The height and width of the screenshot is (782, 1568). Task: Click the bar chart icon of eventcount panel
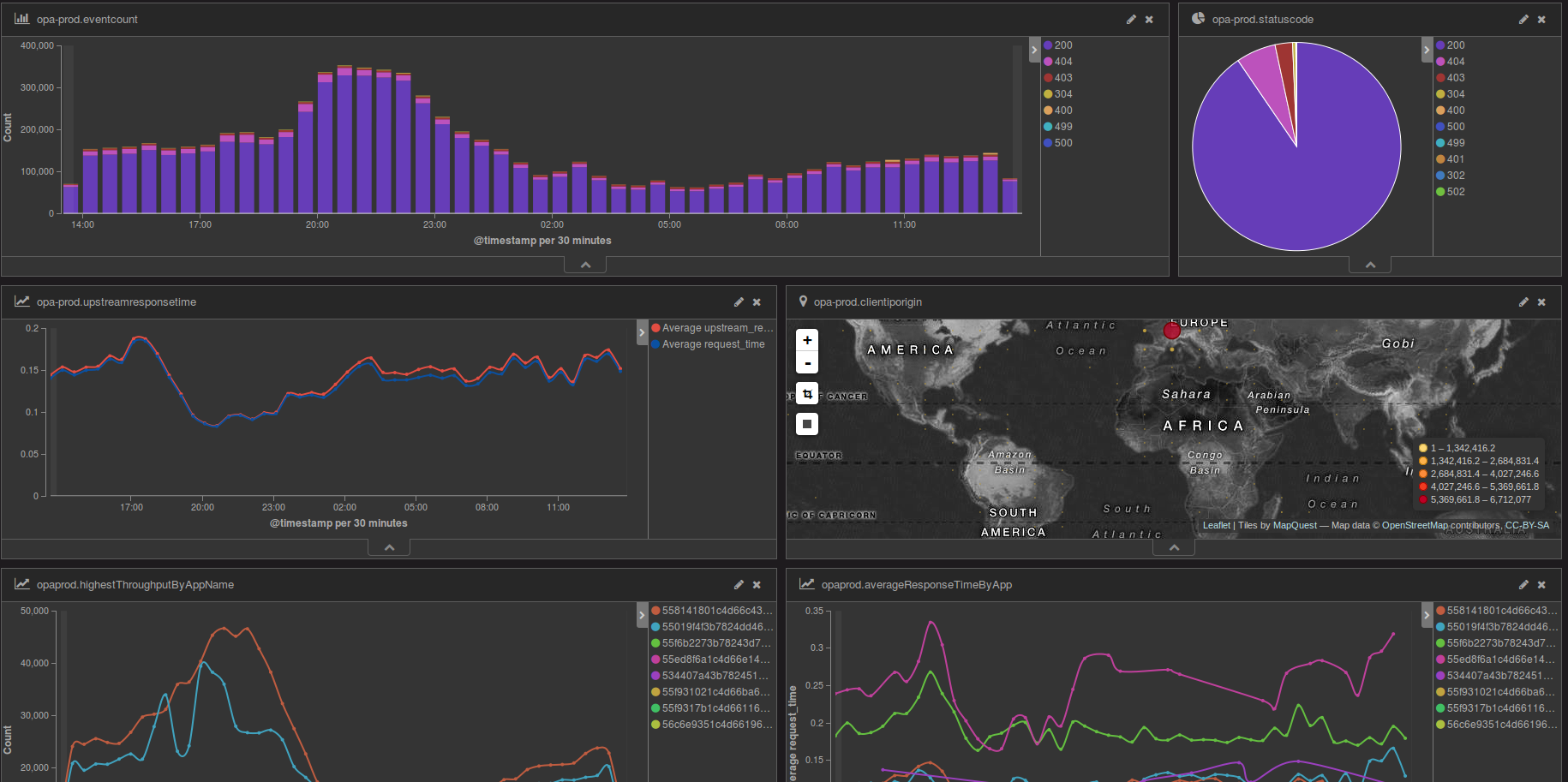click(x=22, y=19)
